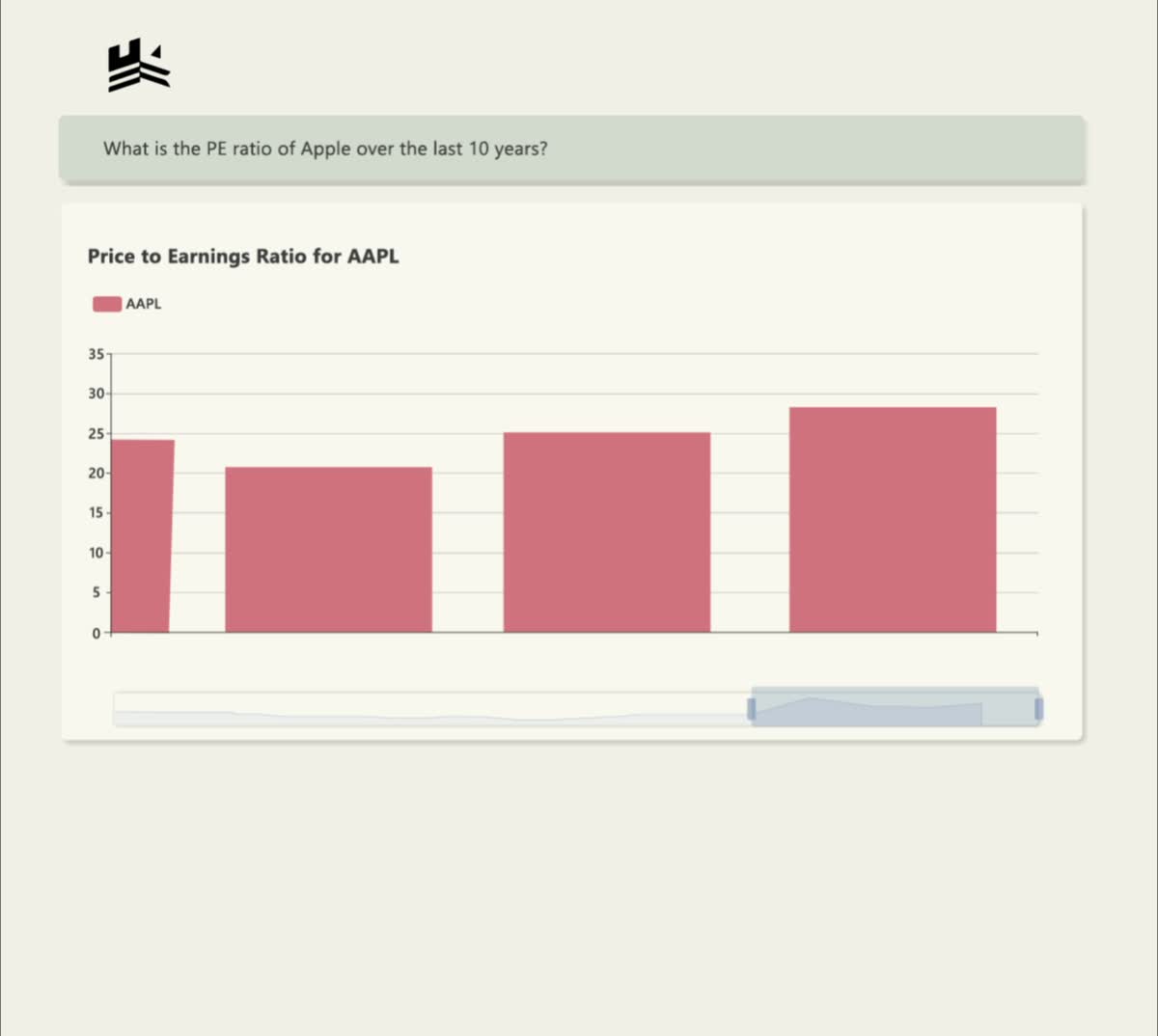The width and height of the screenshot is (1158, 1036).
Task: Click the 0 y-axis label
Action: (x=96, y=633)
